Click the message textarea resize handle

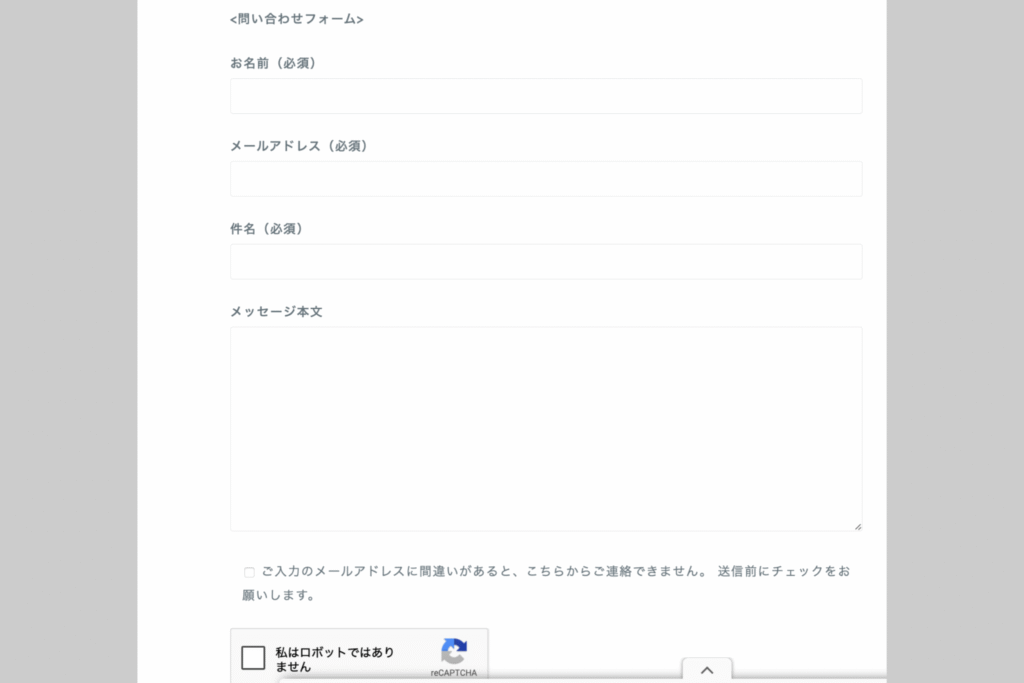pos(857,526)
